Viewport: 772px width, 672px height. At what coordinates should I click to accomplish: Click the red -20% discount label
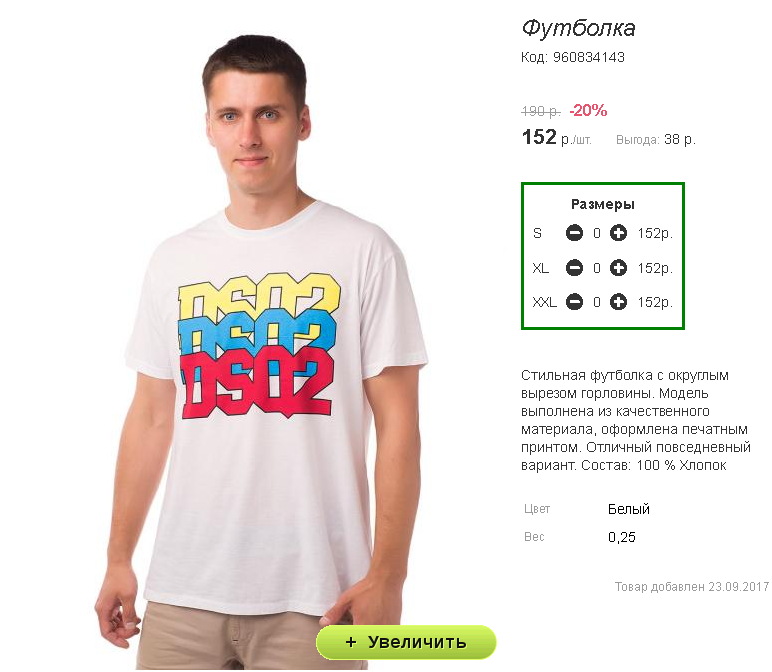tap(588, 110)
